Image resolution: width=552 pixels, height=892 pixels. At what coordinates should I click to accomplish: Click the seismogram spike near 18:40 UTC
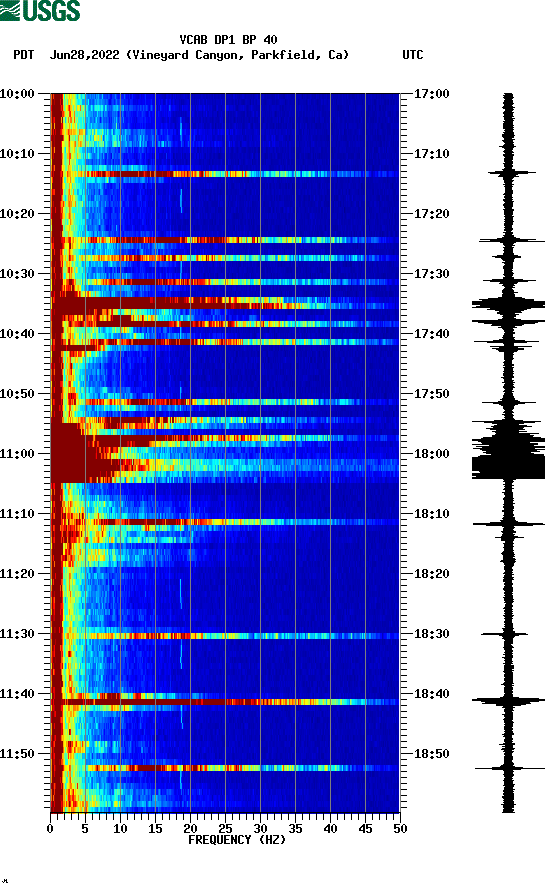click(508, 701)
